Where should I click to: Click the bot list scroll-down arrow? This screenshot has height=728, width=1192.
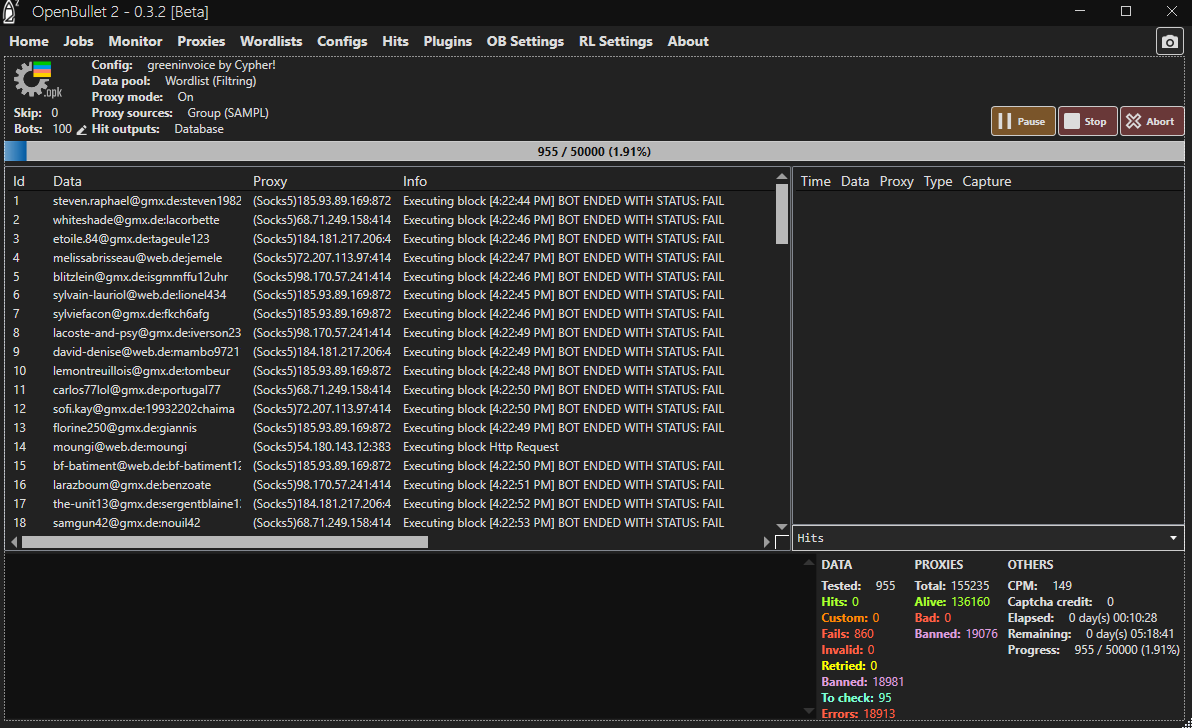point(782,527)
